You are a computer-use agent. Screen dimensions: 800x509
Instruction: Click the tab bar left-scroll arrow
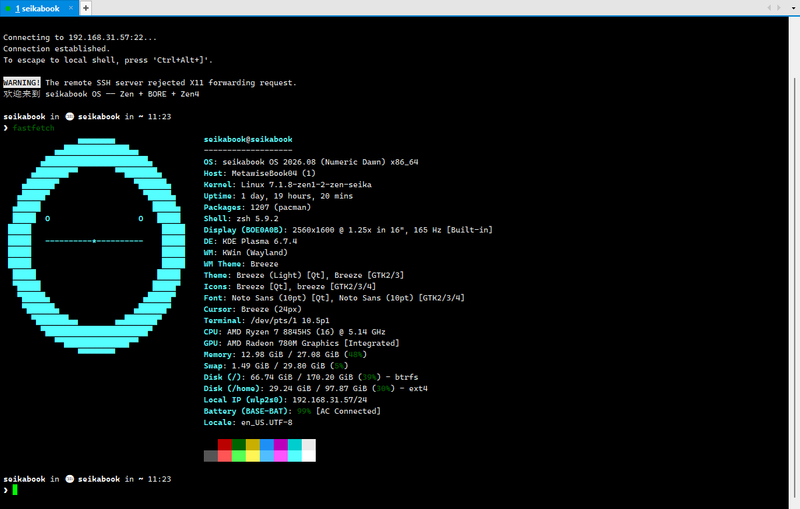point(769,8)
